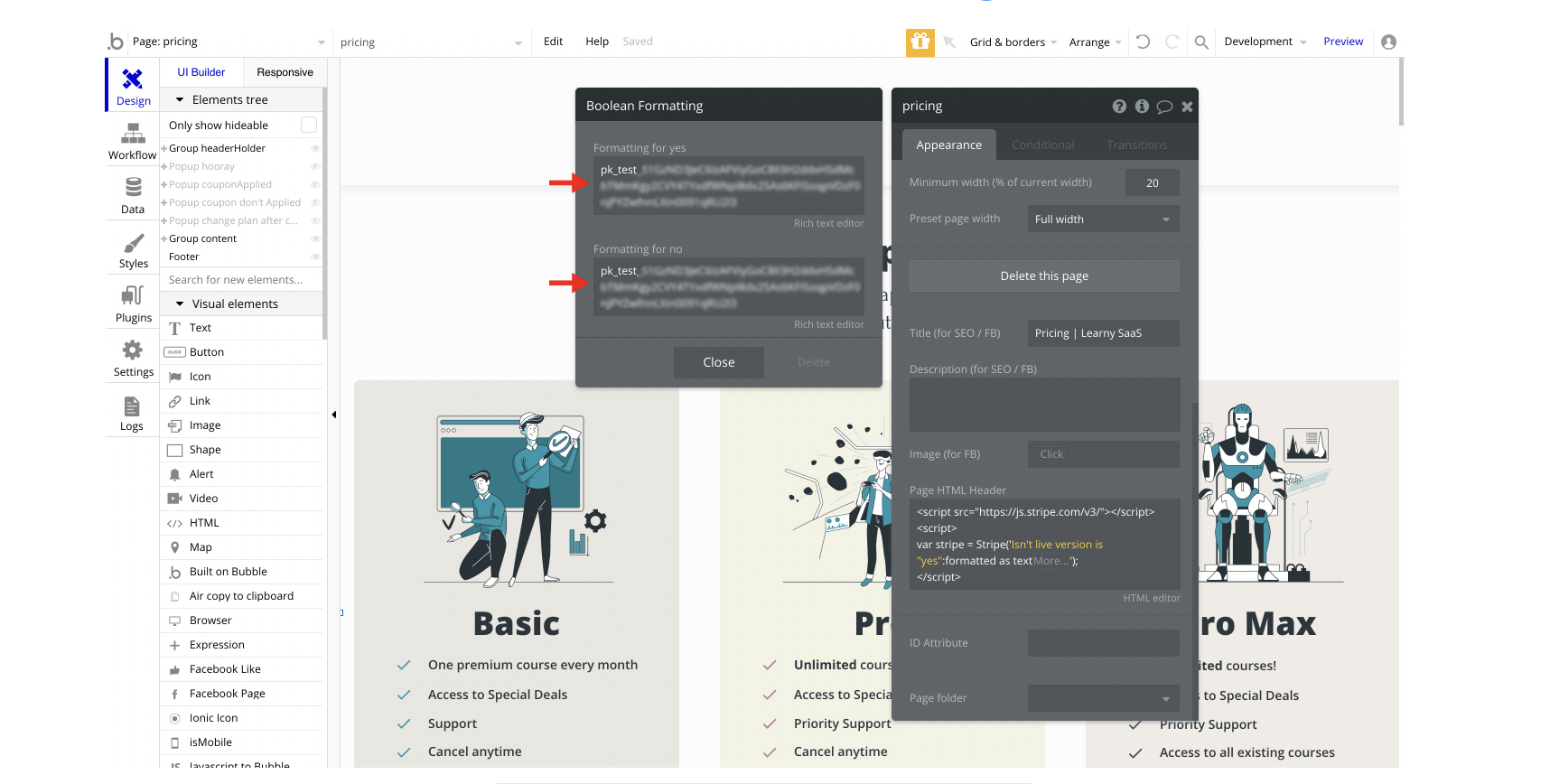Expand the Group headerHolder tree node
Screen dimensions: 1550x784
[164, 148]
